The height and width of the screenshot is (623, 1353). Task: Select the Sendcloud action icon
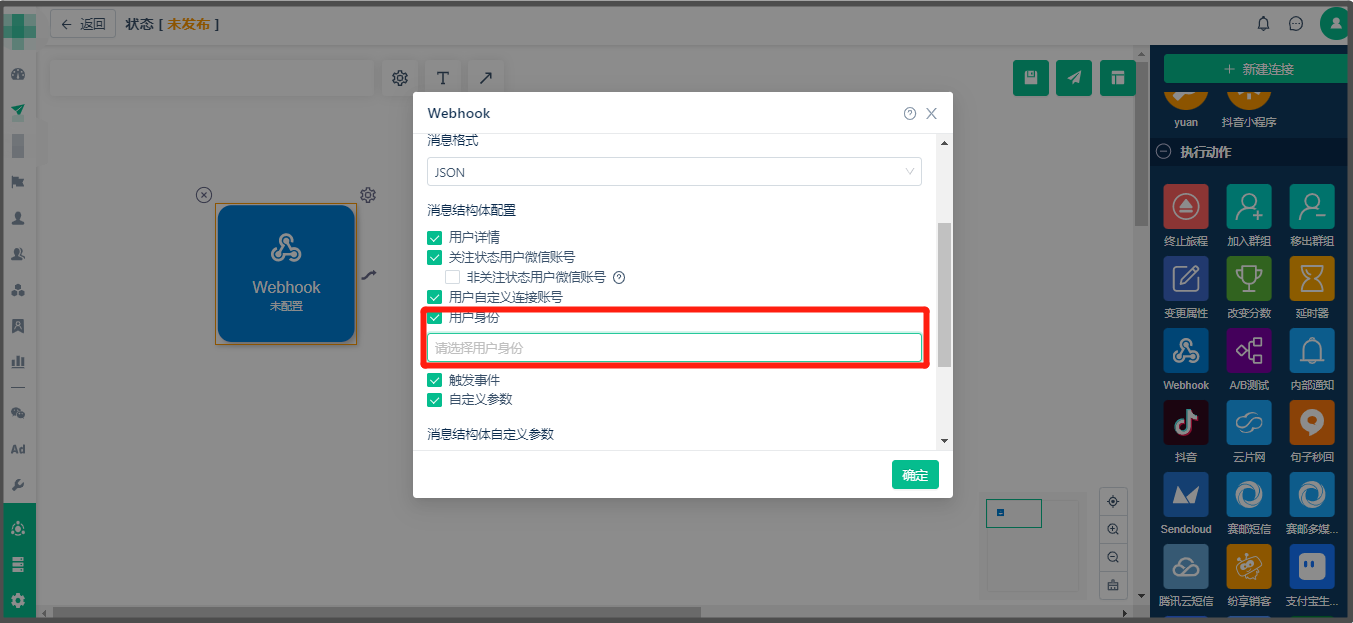[1185, 494]
